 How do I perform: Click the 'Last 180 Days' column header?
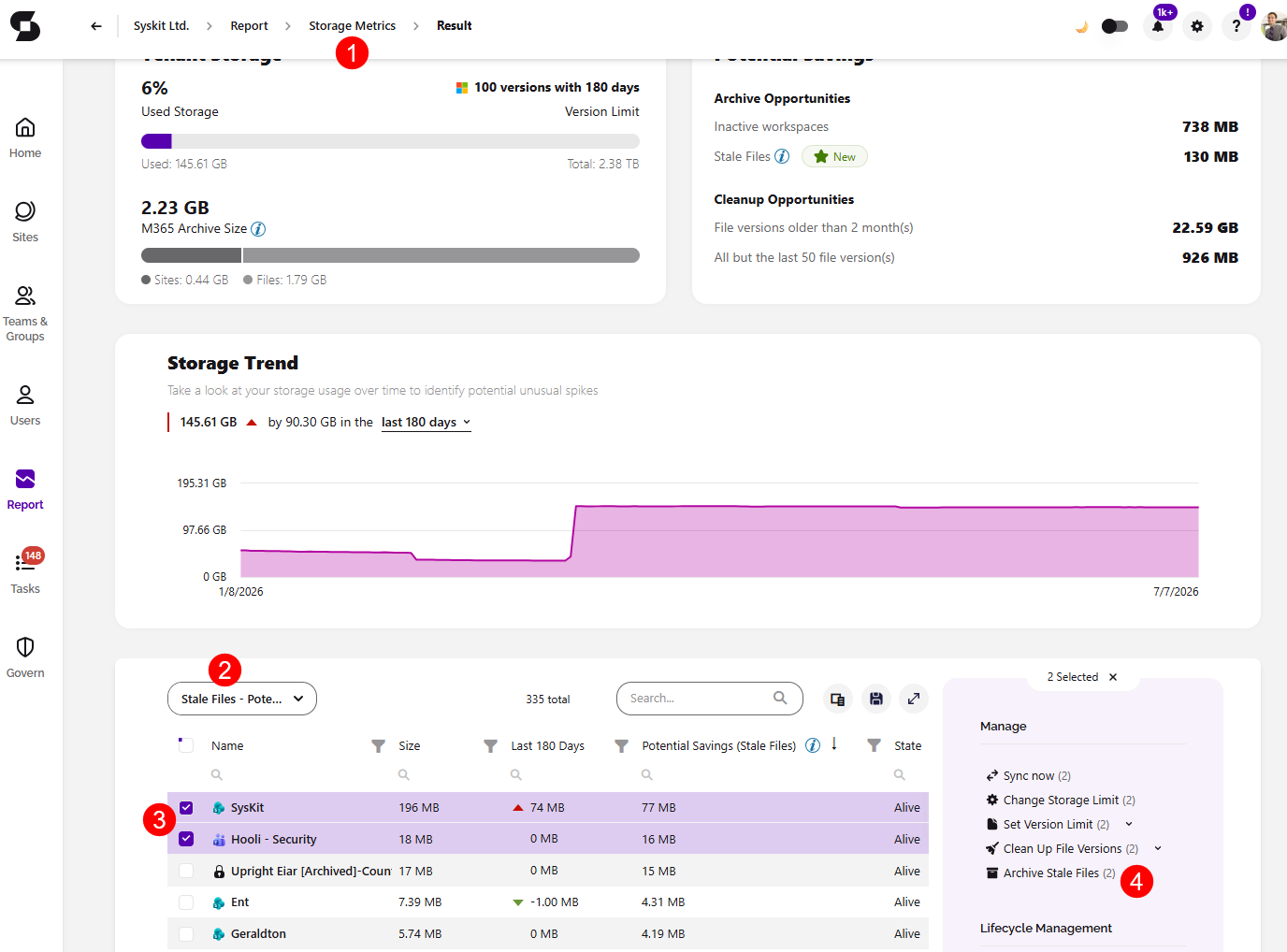[x=548, y=745]
